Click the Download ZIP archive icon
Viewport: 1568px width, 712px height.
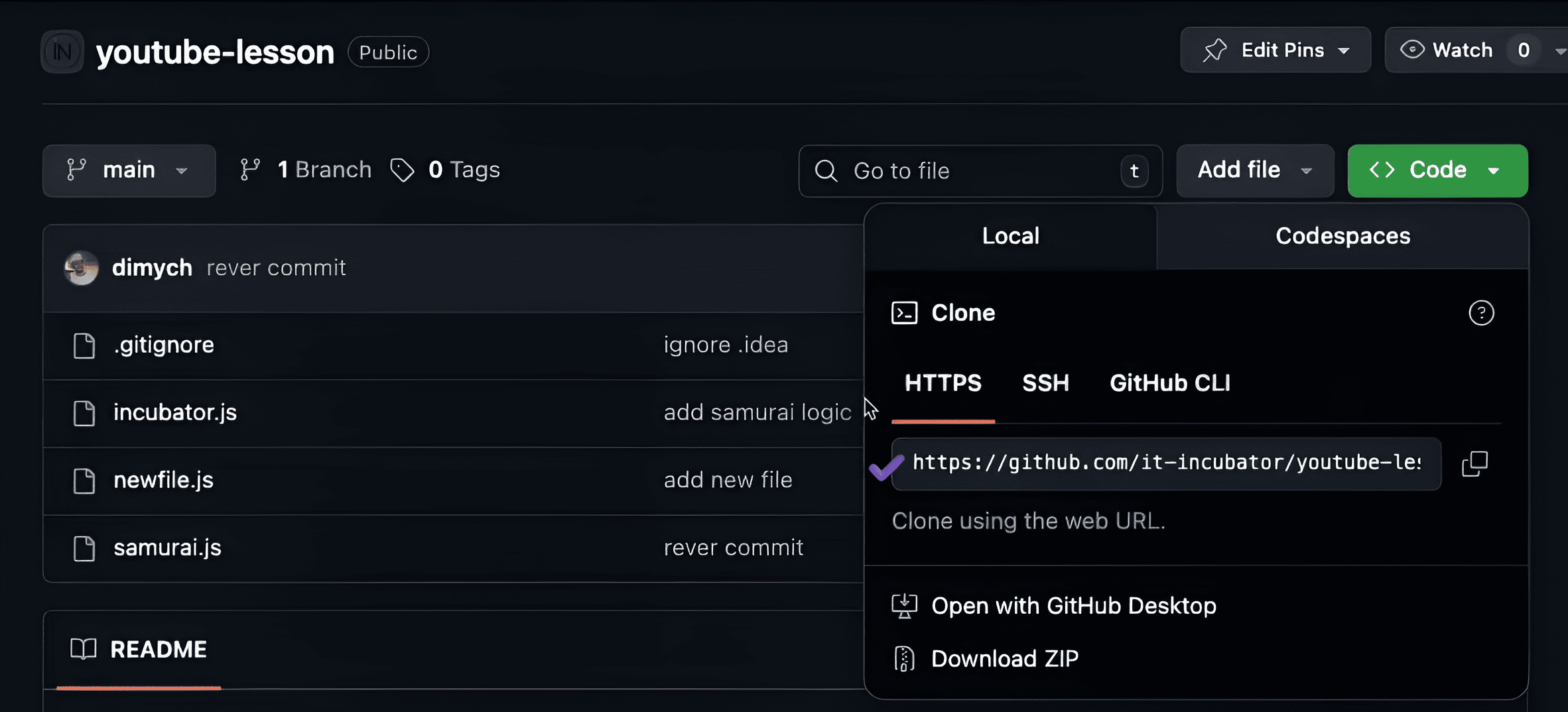click(904, 659)
